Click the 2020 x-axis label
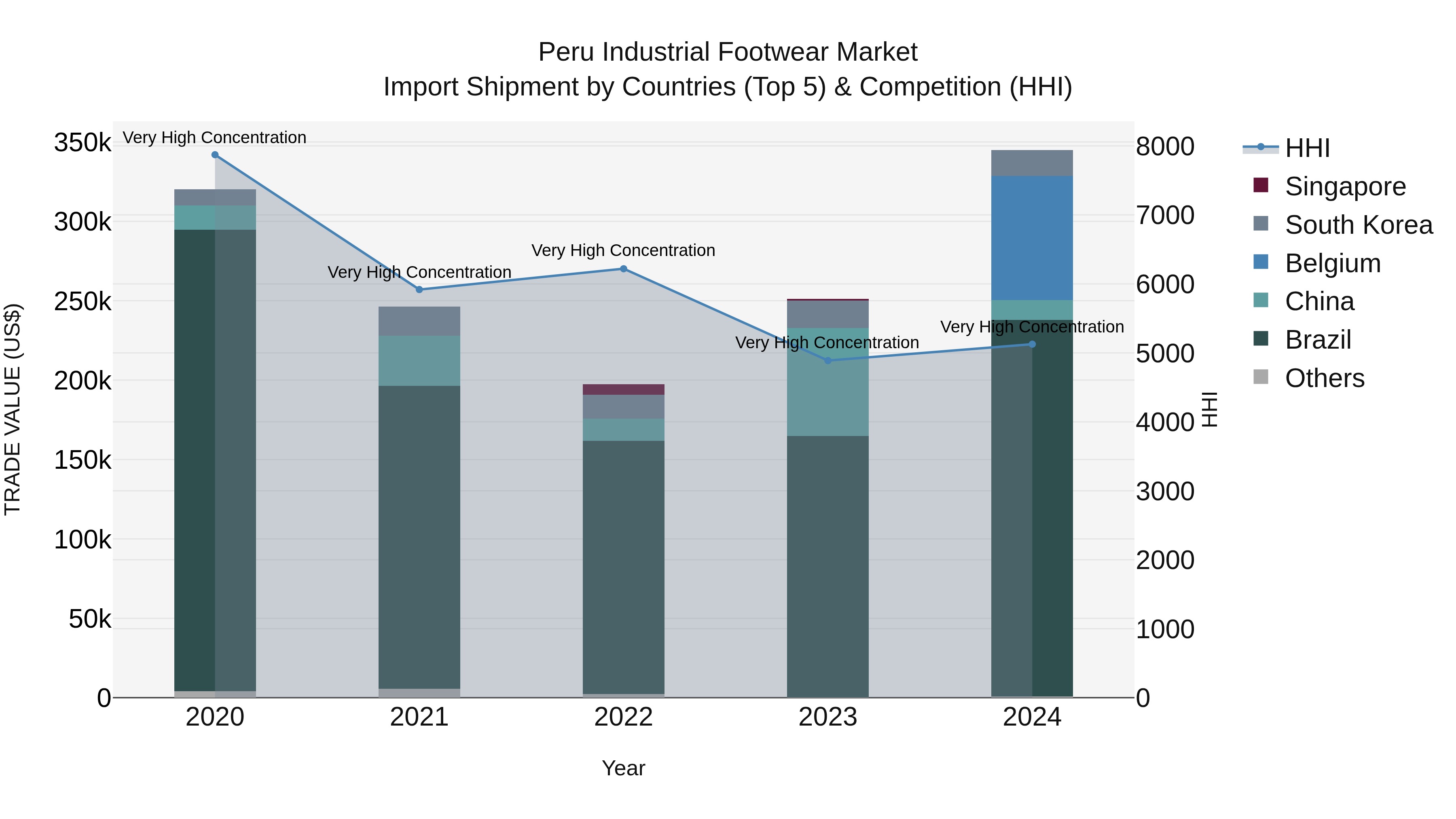The width and height of the screenshot is (1456, 819). [x=215, y=717]
